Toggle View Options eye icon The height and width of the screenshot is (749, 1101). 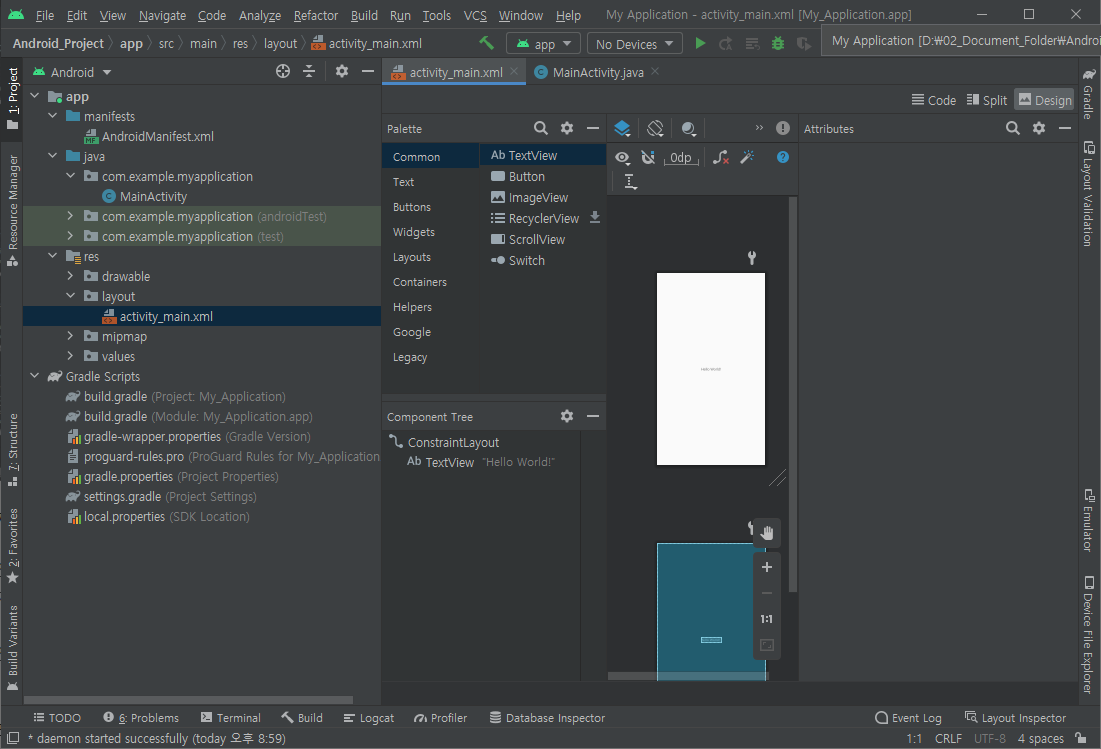point(622,157)
